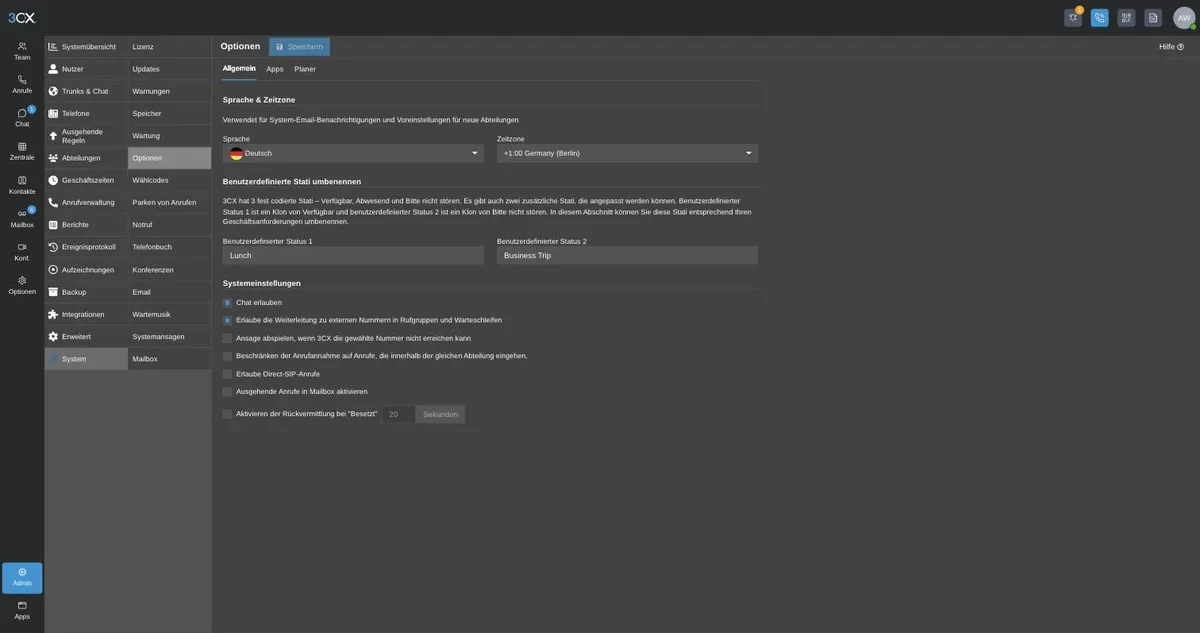Open Systemansagen submenu item
This screenshot has height=633, width=1200.
(170, 337)
